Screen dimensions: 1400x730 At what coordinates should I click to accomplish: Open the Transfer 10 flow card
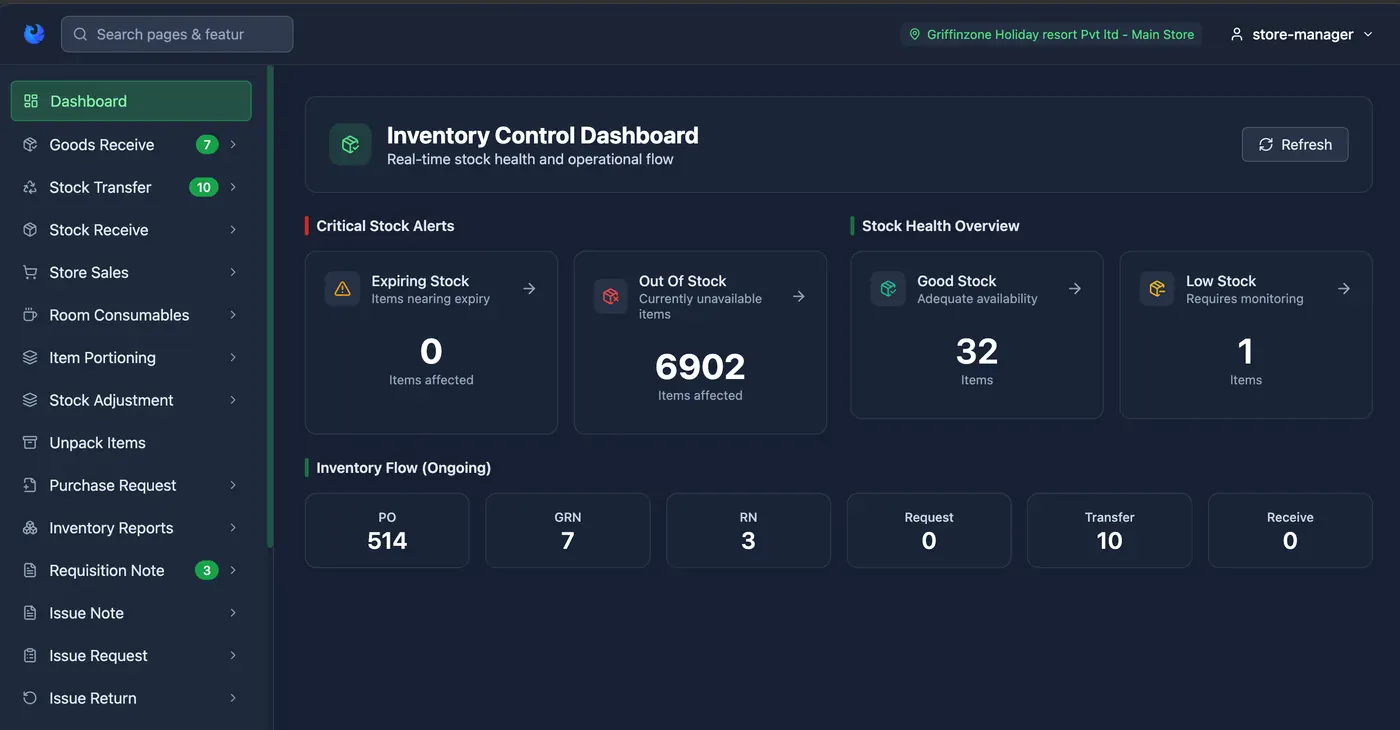(1110, 530)
